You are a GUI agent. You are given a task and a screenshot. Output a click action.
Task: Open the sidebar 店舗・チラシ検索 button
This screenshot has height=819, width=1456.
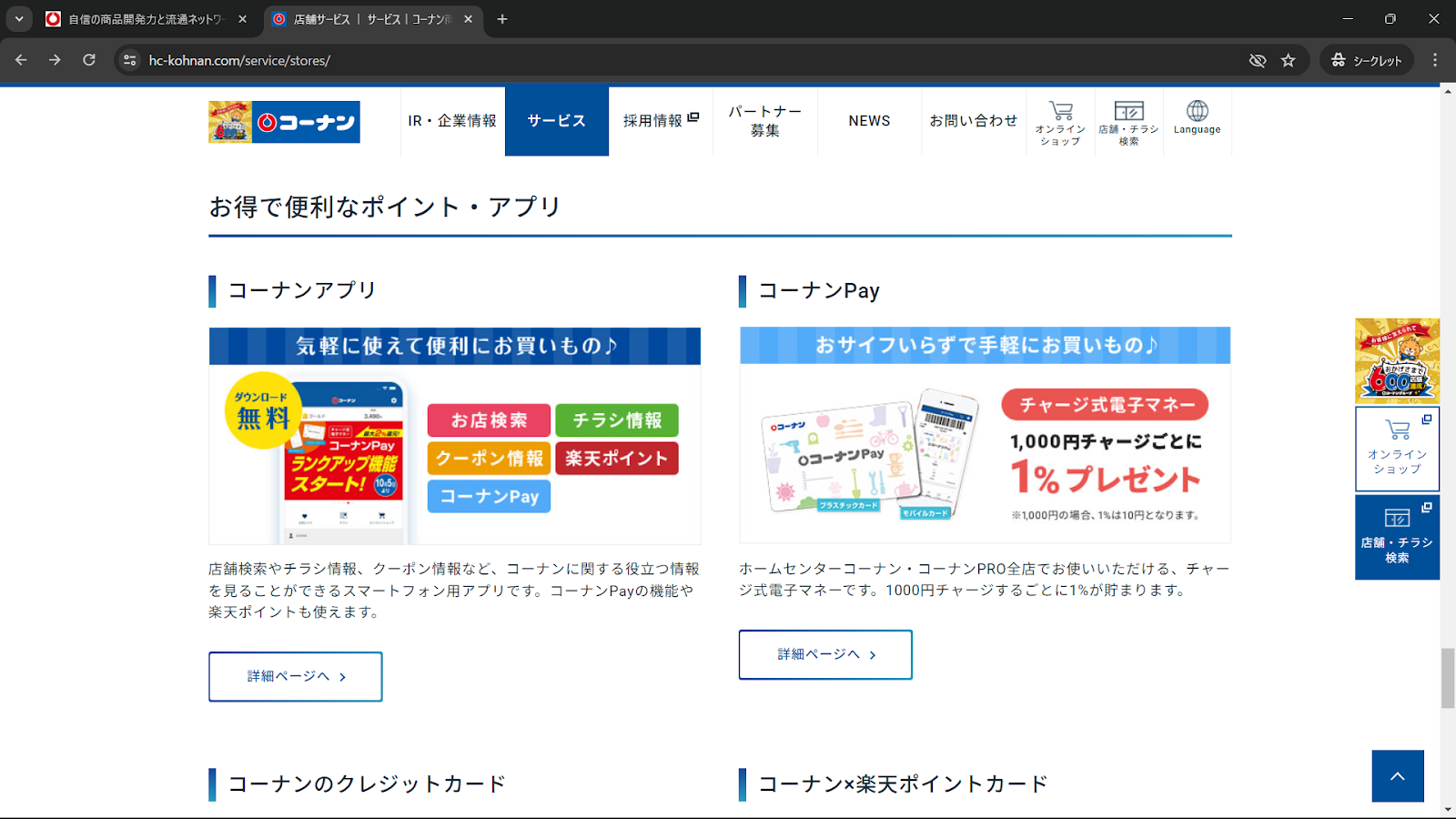click(1397, 537)
